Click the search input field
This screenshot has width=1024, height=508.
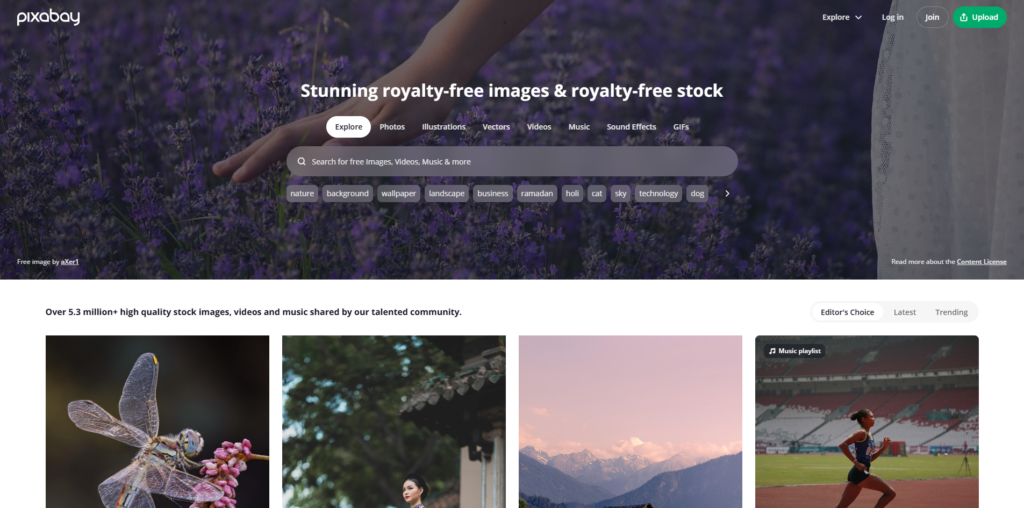[x=512, y=161]
